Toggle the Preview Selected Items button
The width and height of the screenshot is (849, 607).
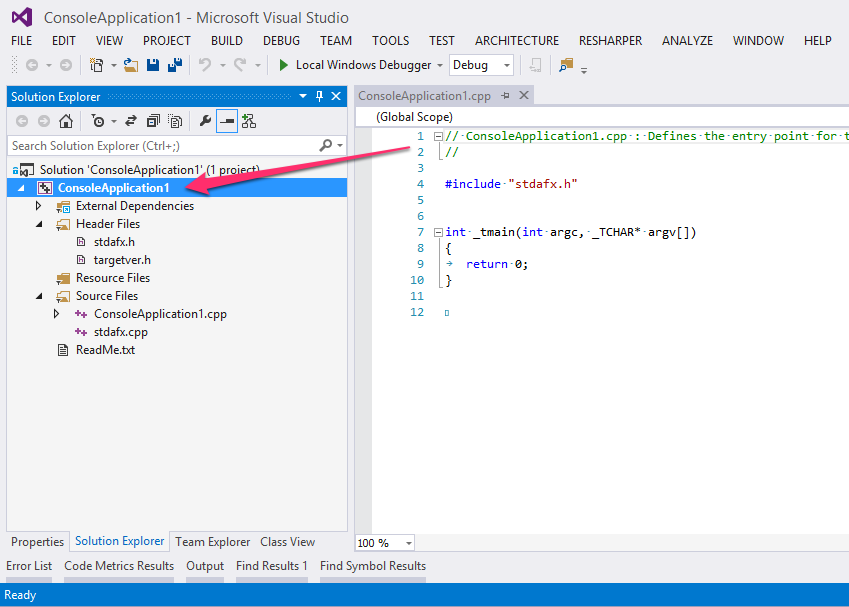(227, 121)
